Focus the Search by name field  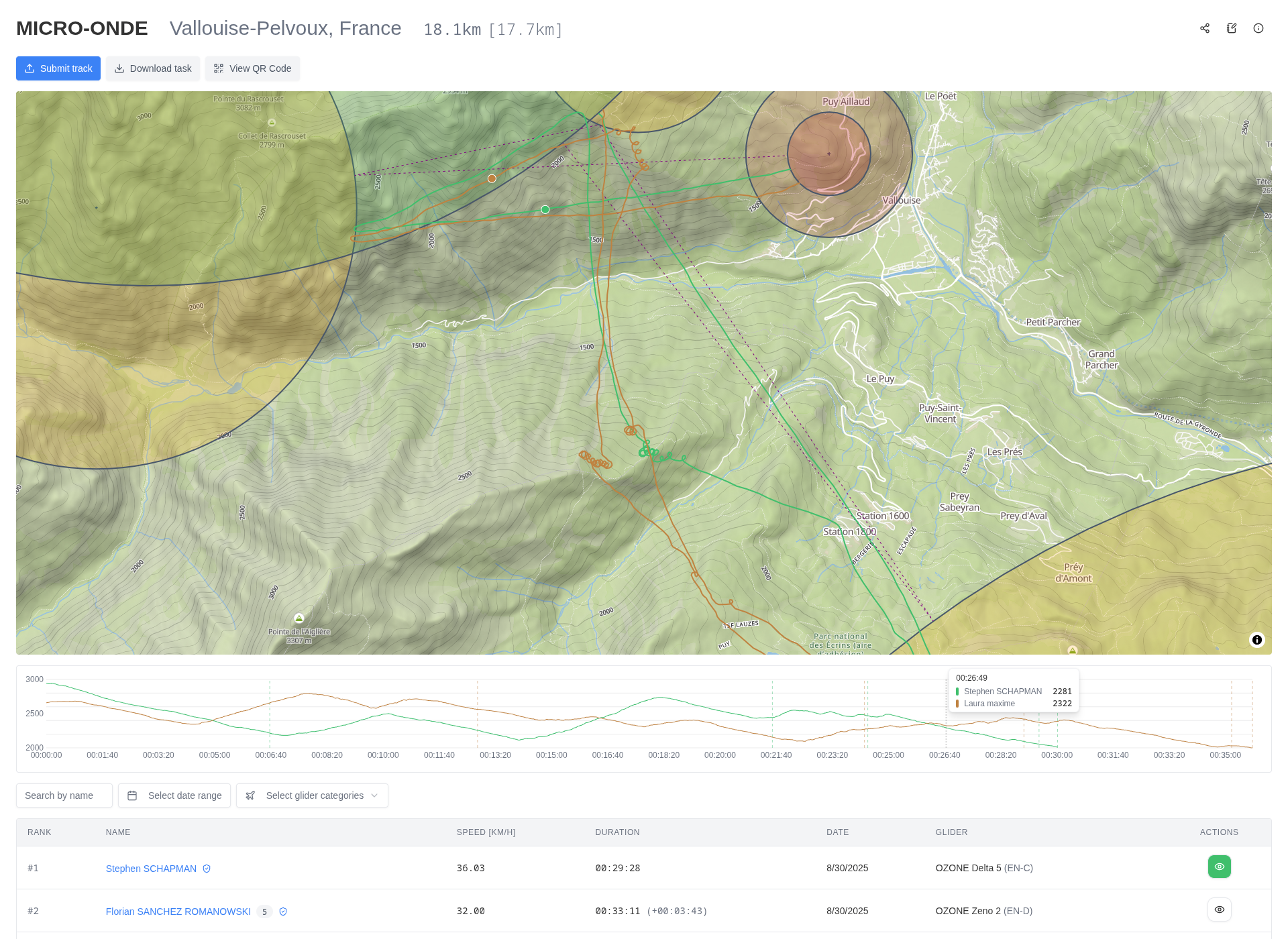(x=64, y=795)
